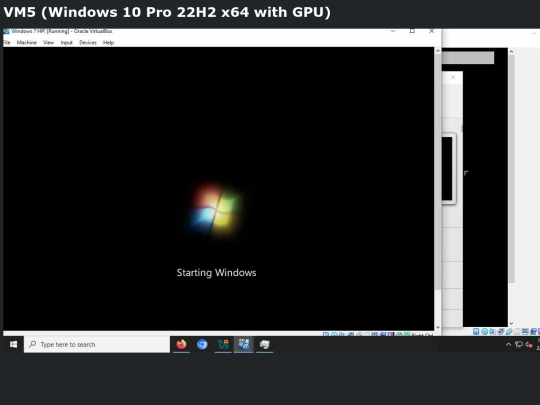Open the View menu
The width and height of the screenshot is (540, 405).
pyautogui.click(x=49, y=42)
